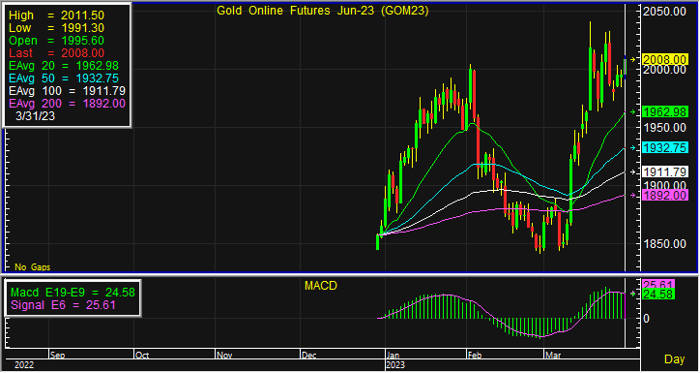
Task: Click the EAvg 100 = 1911.79 legend entry
Action: [x=67, y=91]
